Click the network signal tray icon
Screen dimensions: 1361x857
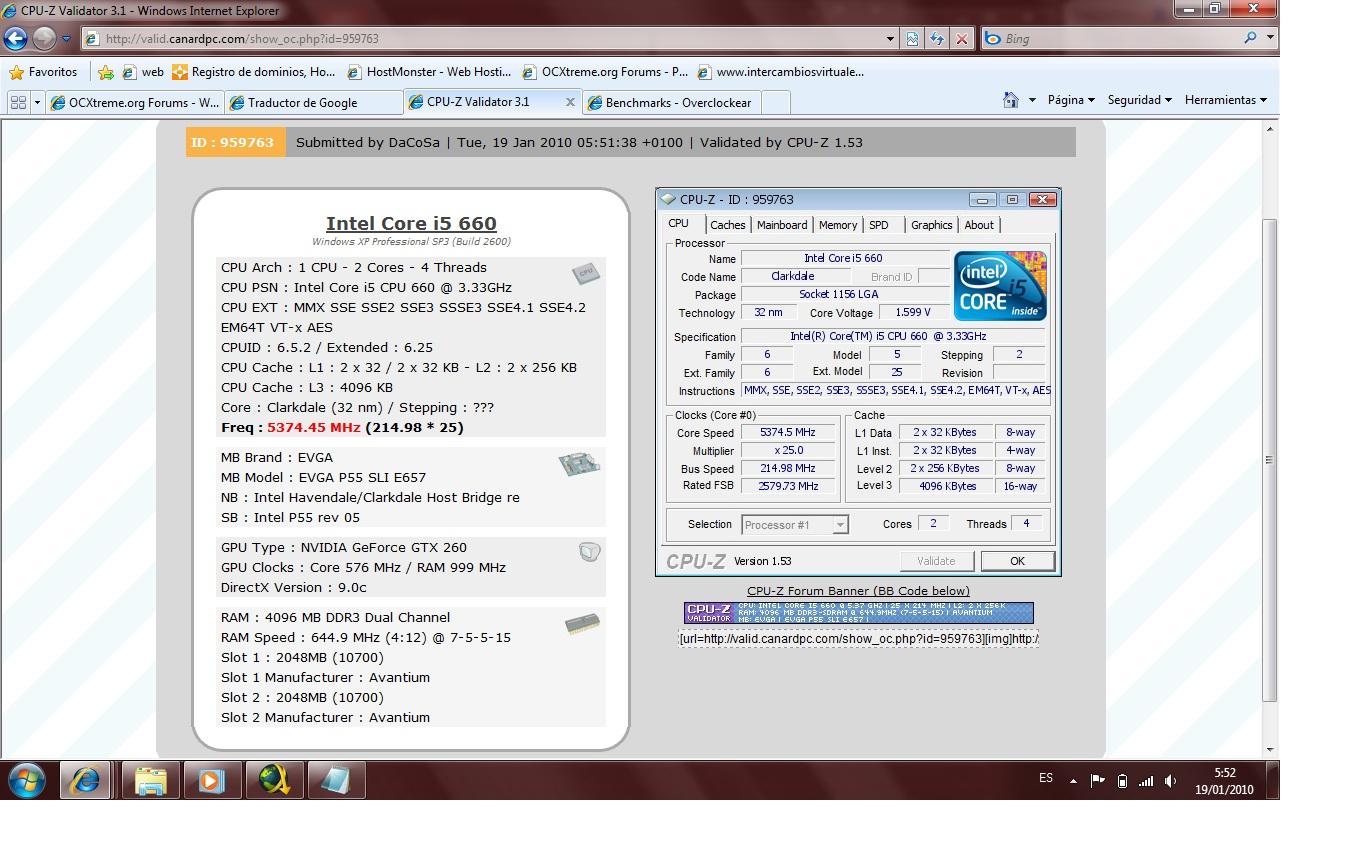point(1146,781)
